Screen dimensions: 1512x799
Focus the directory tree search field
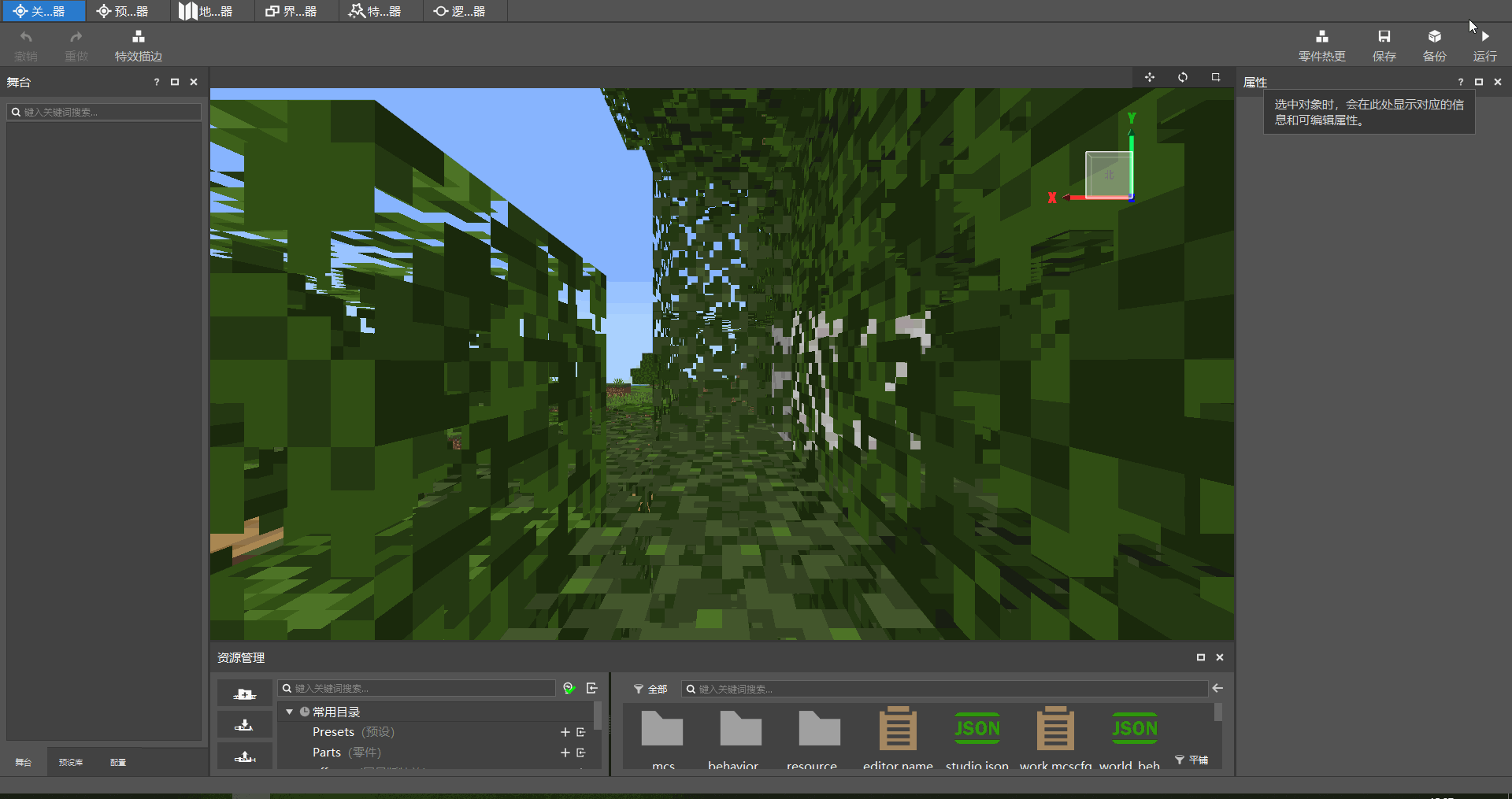(x=417, y=688)
